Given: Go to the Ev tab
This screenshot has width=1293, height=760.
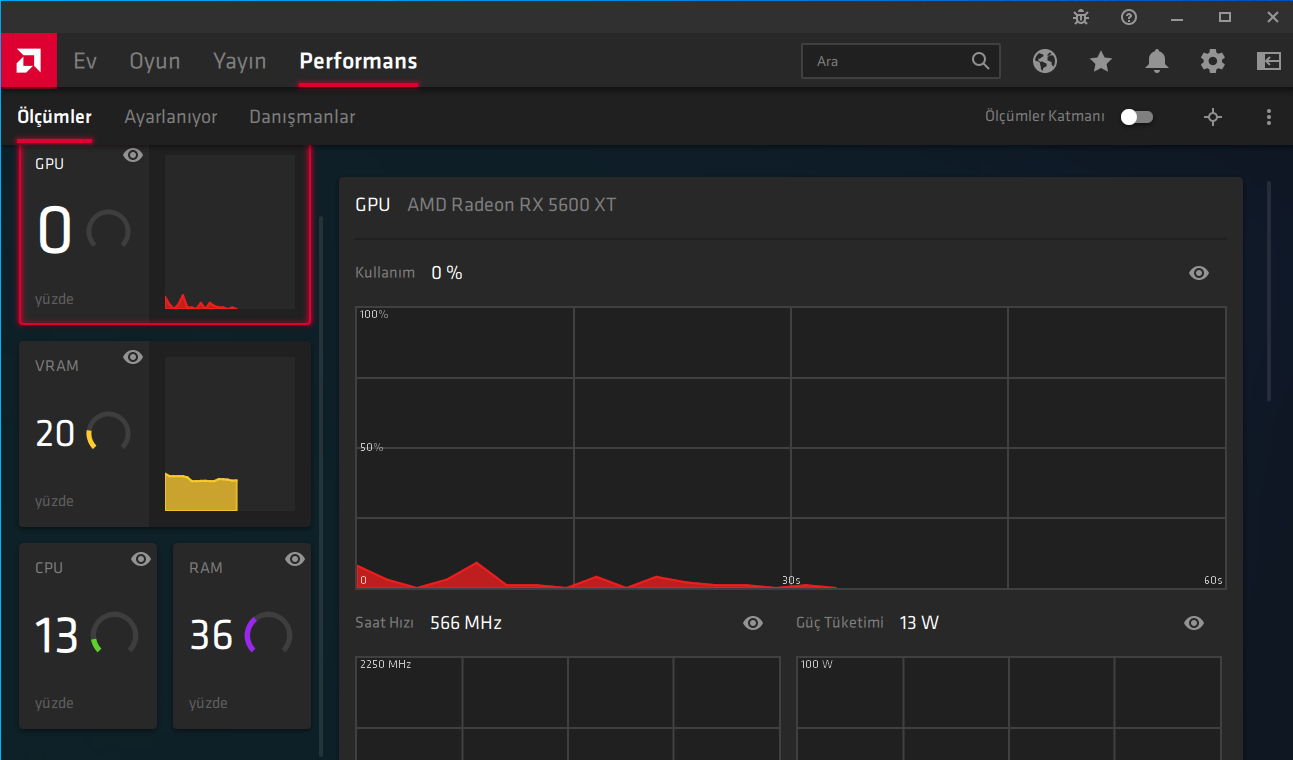Looking at the screenshot, I should (x=85, y=61).
